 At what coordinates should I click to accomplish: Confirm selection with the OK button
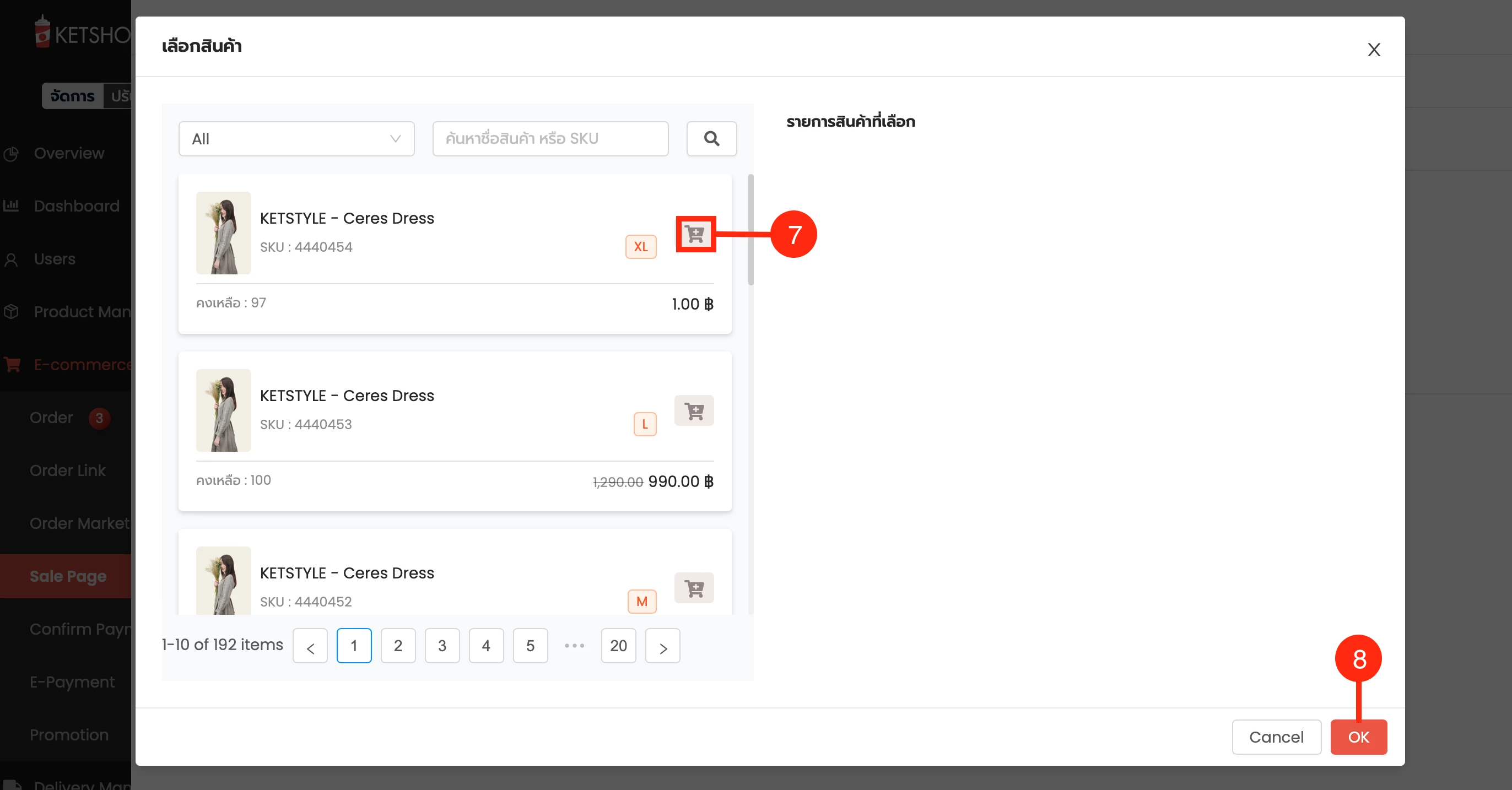pyautogui.click(x=1358, y=737)
